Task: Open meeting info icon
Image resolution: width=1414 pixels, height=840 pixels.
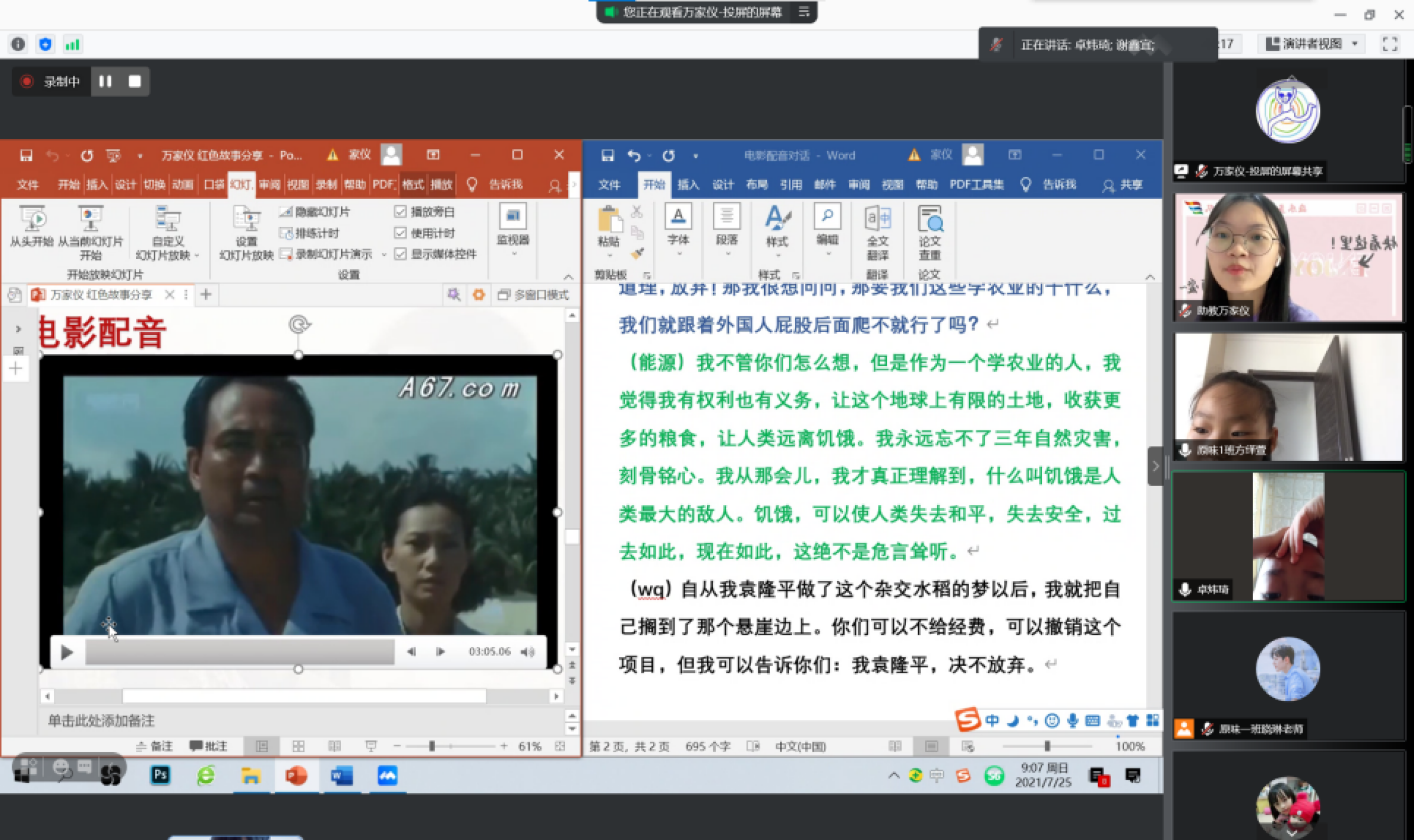Action: coord(18,44)
